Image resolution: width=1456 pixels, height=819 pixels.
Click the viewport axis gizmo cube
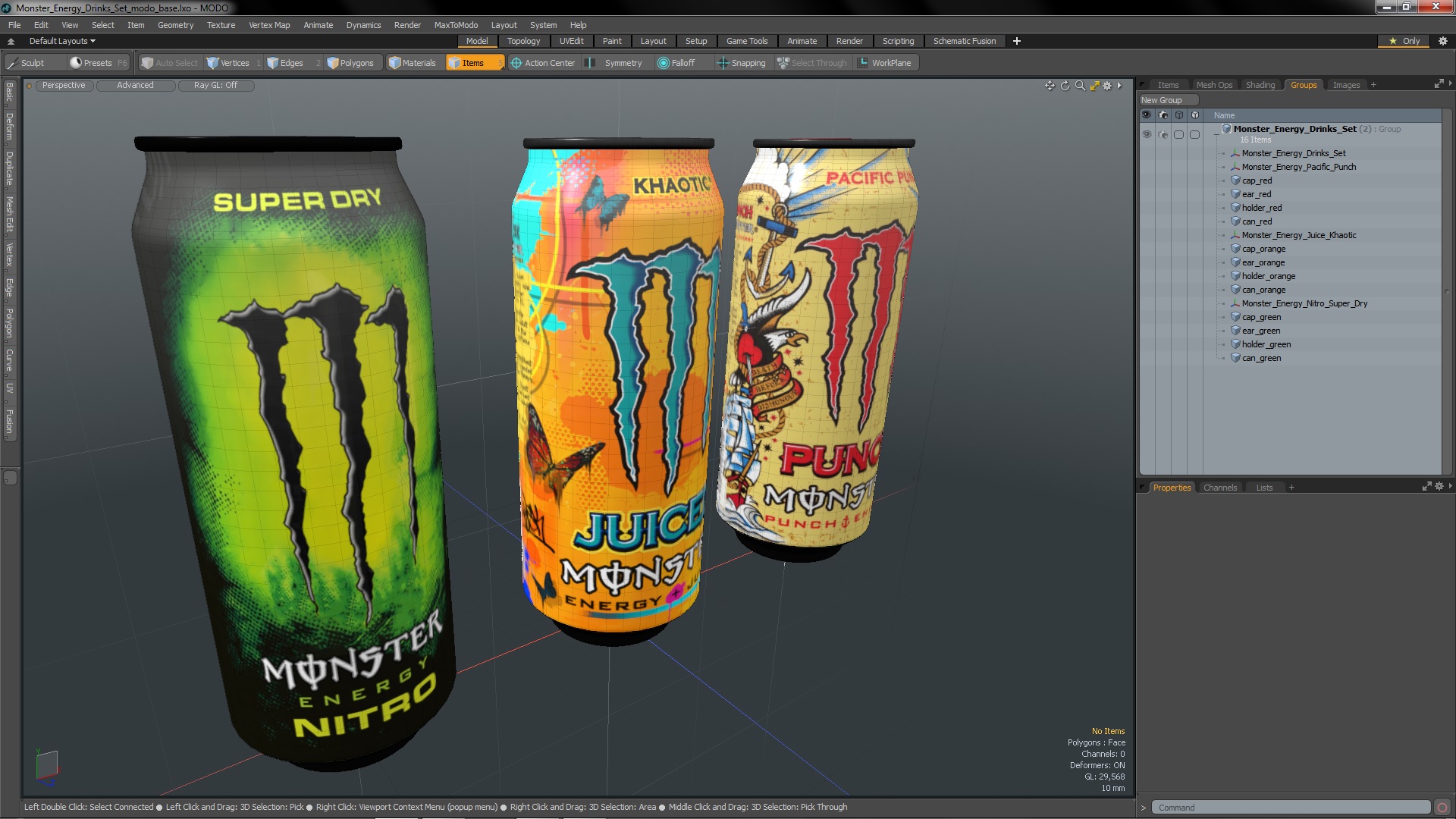(46, 765)
